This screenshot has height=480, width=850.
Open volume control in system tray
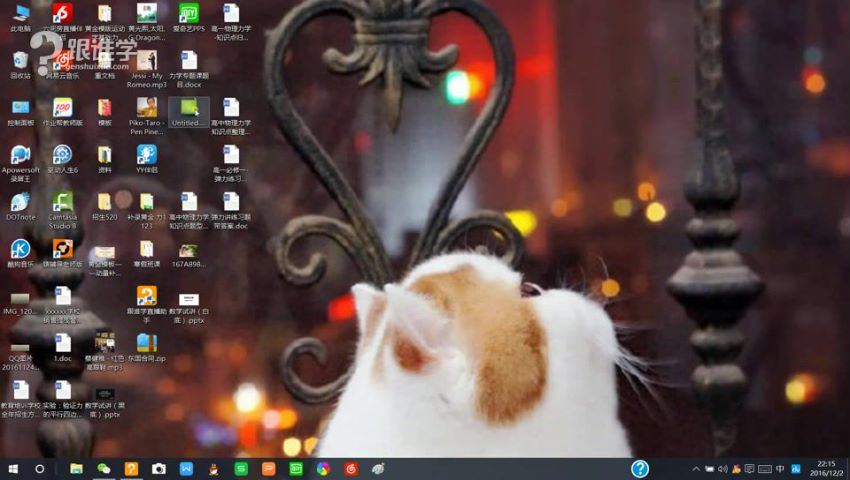pyautogui.click(x=723, y=469)
